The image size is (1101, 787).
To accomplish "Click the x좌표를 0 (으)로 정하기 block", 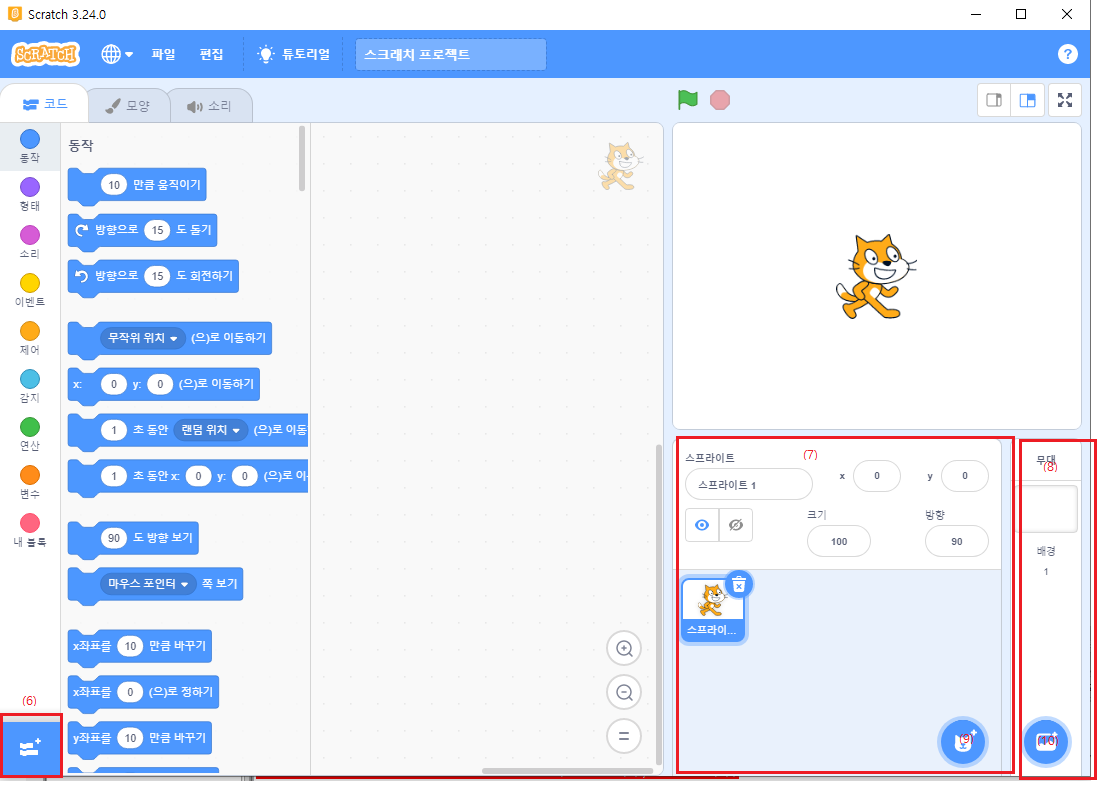I will pyautogui.click(x=143, y=693).
